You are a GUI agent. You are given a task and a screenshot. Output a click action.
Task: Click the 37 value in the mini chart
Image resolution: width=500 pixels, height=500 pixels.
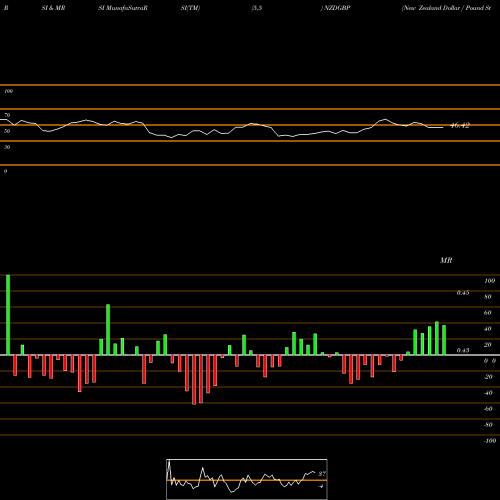322,474
